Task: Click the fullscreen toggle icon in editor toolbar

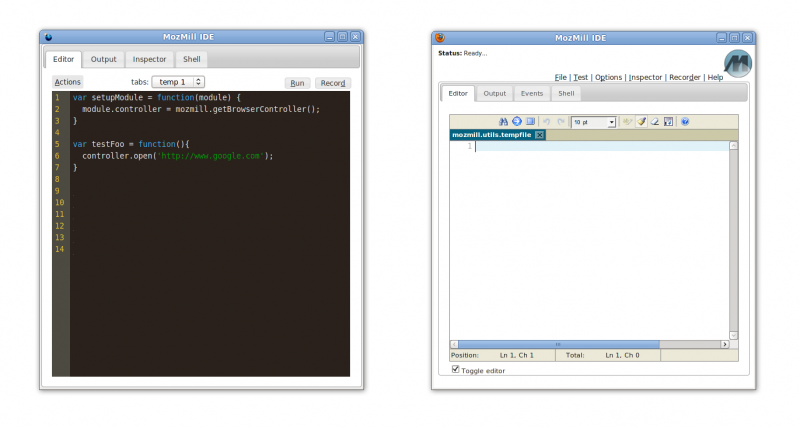Action: tap(531, 121)
